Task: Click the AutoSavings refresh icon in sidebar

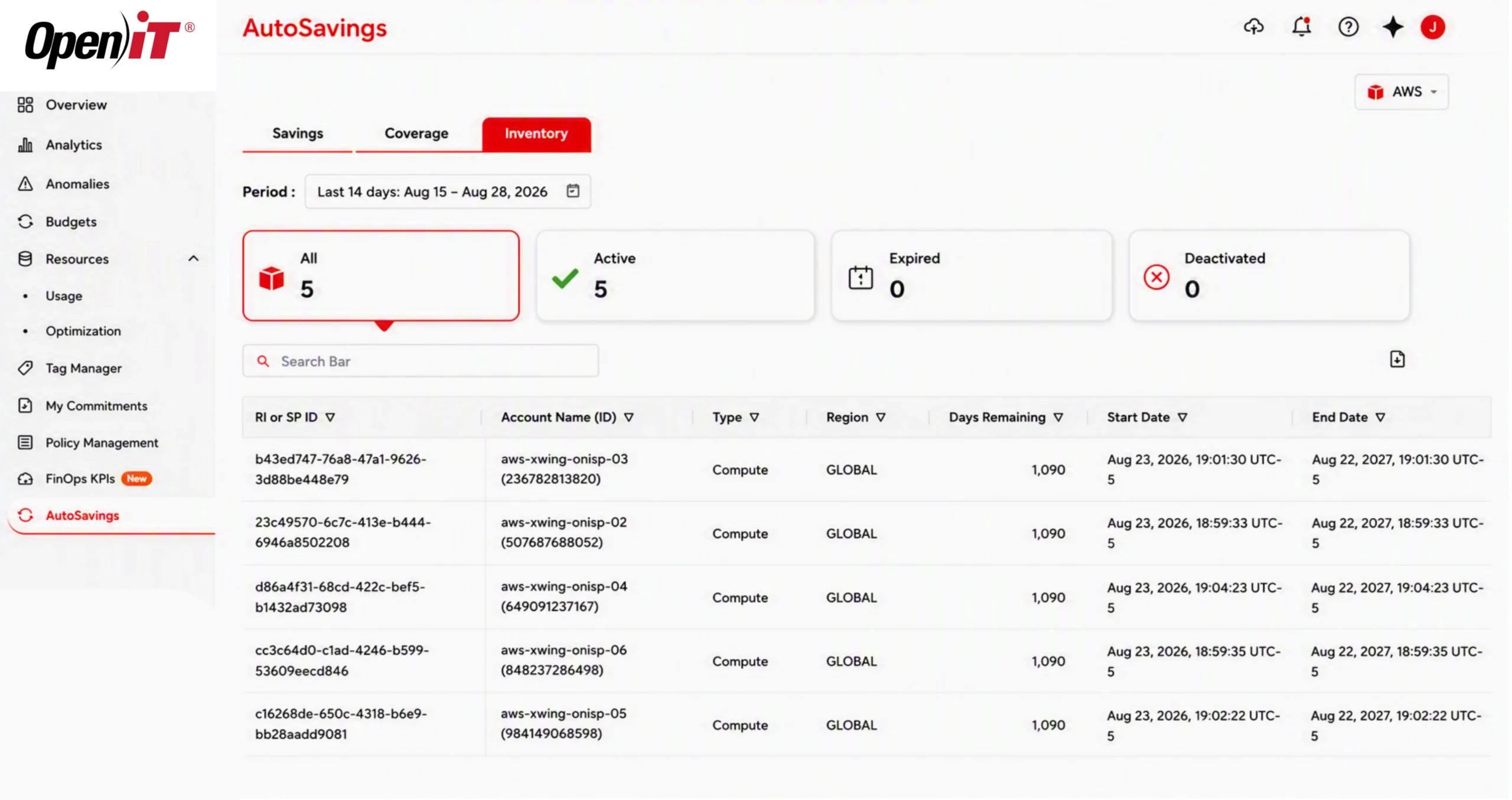Action: 25,515
